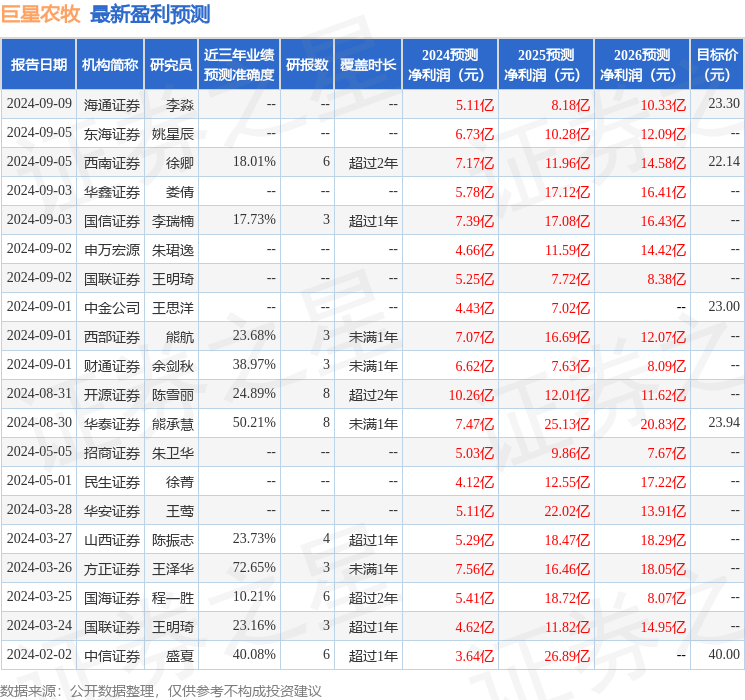The height and width of the screenshot is (700, 745).
Task: Click analyst name 熊承慧
Action: pos(173,424)
